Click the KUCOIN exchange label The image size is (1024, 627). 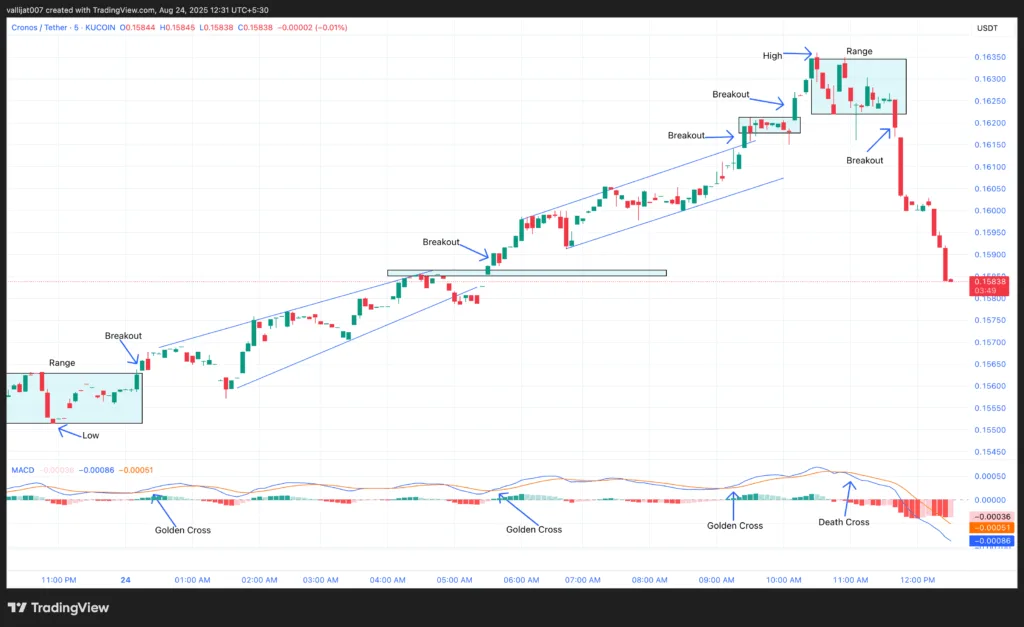pyautogui.click(x=100, y=27)
